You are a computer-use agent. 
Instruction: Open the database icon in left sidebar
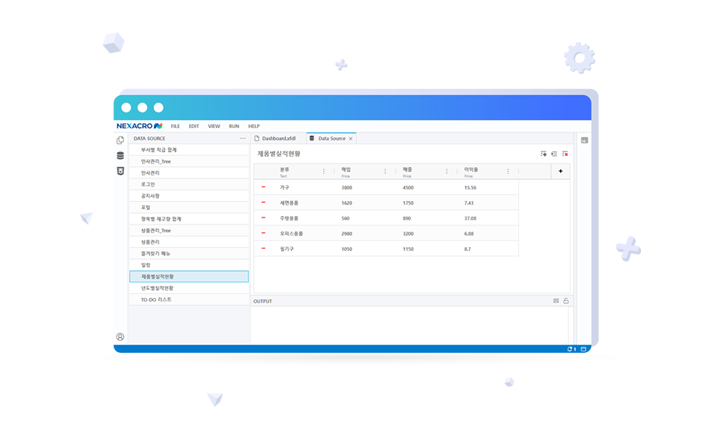[x=121, y=156]
